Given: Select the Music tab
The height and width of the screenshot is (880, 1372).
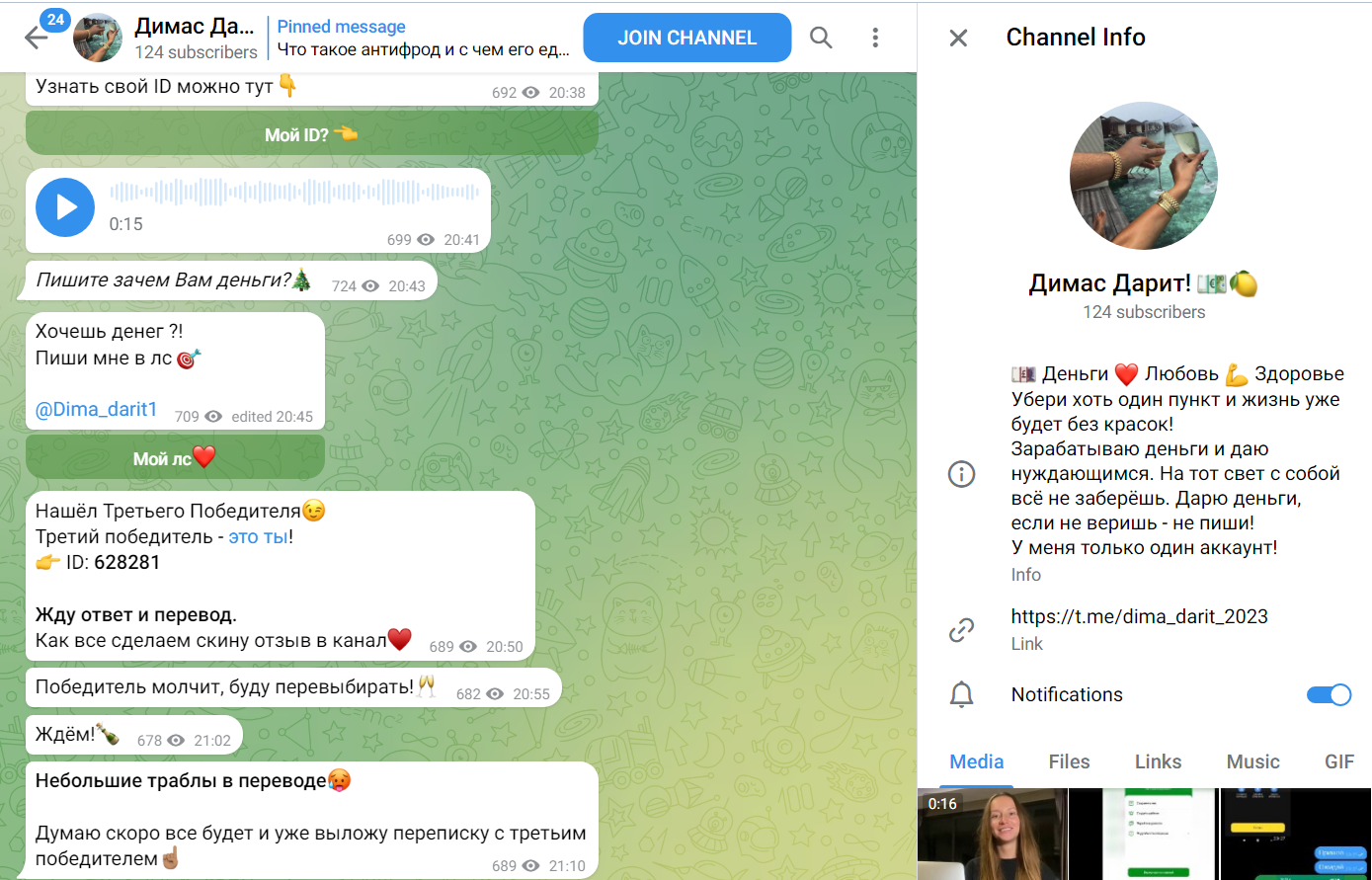Looking at the screenshot, I should coord(1252,761).
